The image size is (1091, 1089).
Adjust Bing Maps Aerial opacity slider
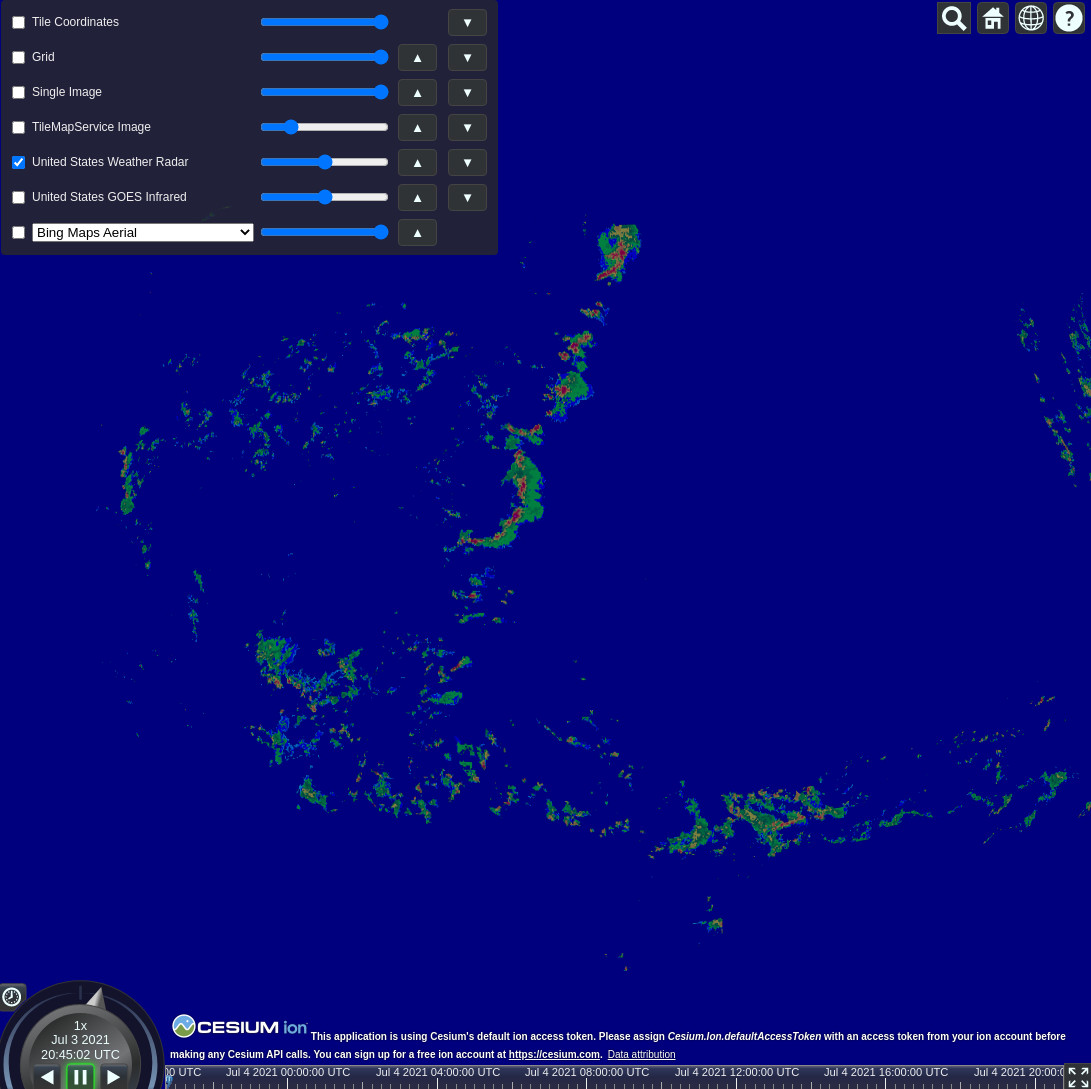point(324,232)
